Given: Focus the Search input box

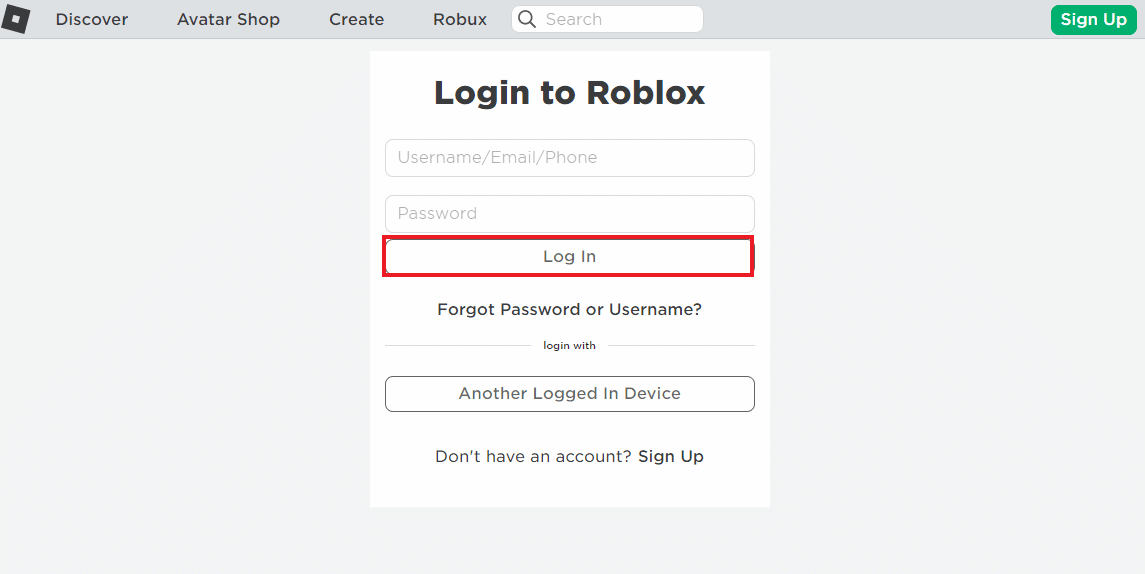Looking at the screenshot, I should point(618,19).
